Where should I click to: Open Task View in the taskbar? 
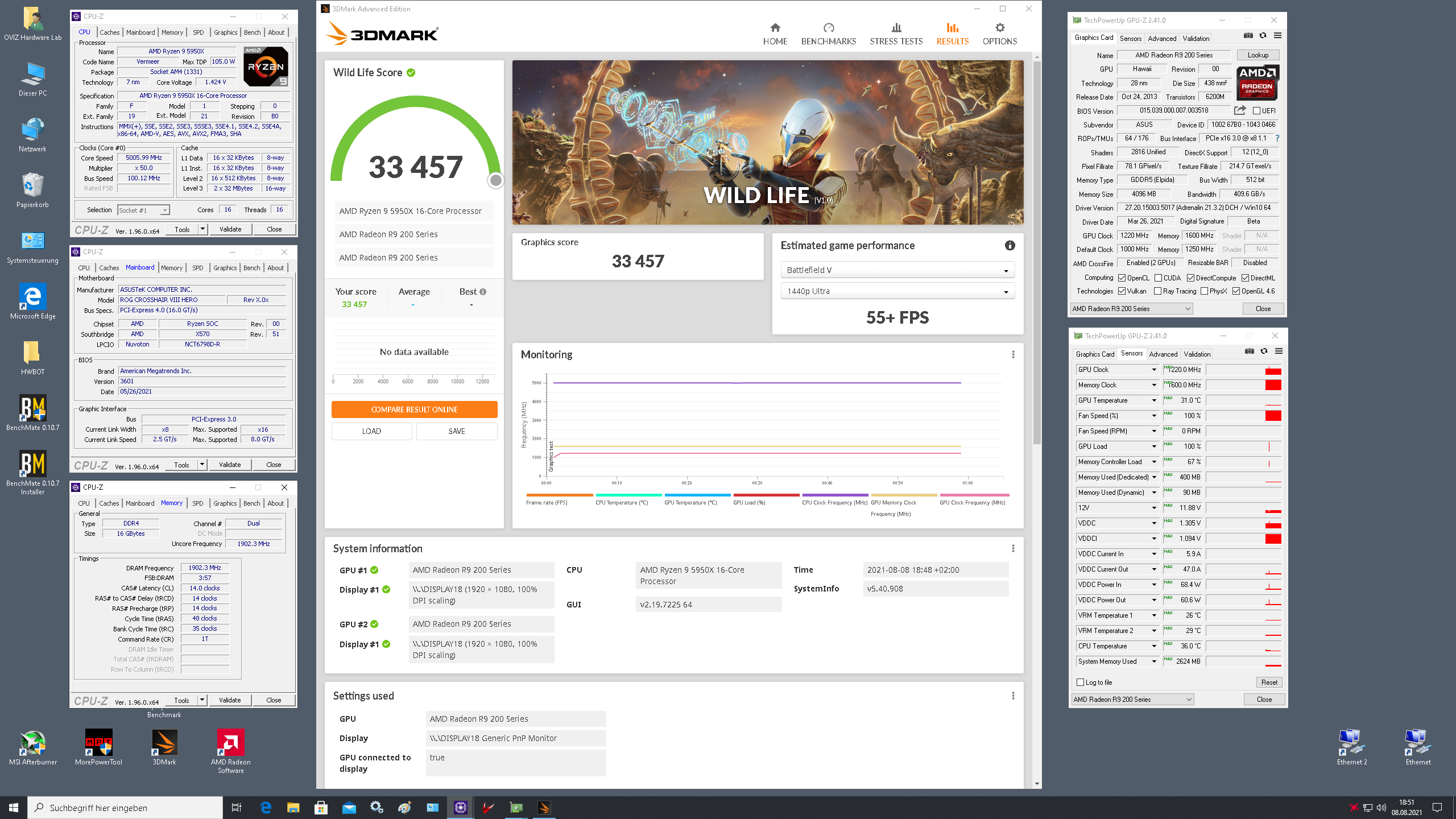pyautogui.click(x=237, y=808)
